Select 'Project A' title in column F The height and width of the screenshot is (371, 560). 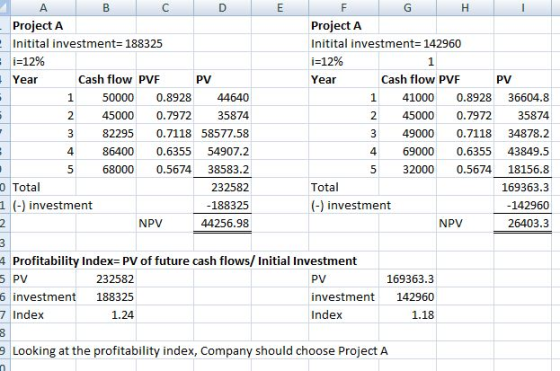(336, 26)
